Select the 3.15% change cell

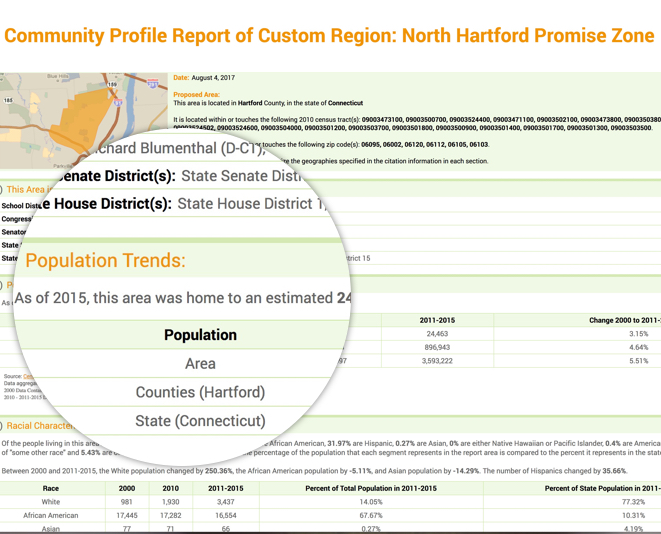pyautogui.click(x=639, y=334)
